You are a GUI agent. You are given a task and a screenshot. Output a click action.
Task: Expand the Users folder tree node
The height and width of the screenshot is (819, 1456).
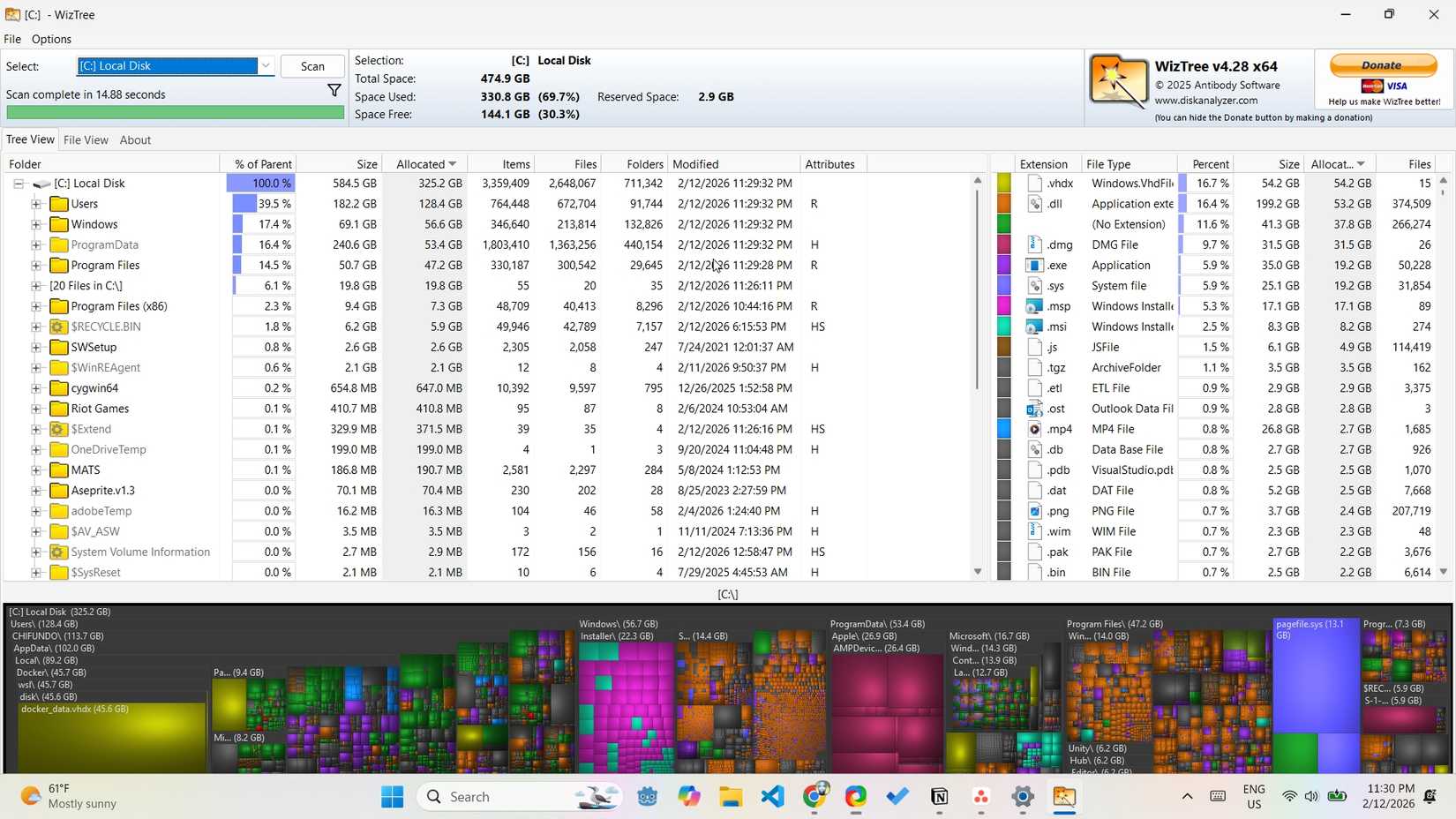click(36, 204)
